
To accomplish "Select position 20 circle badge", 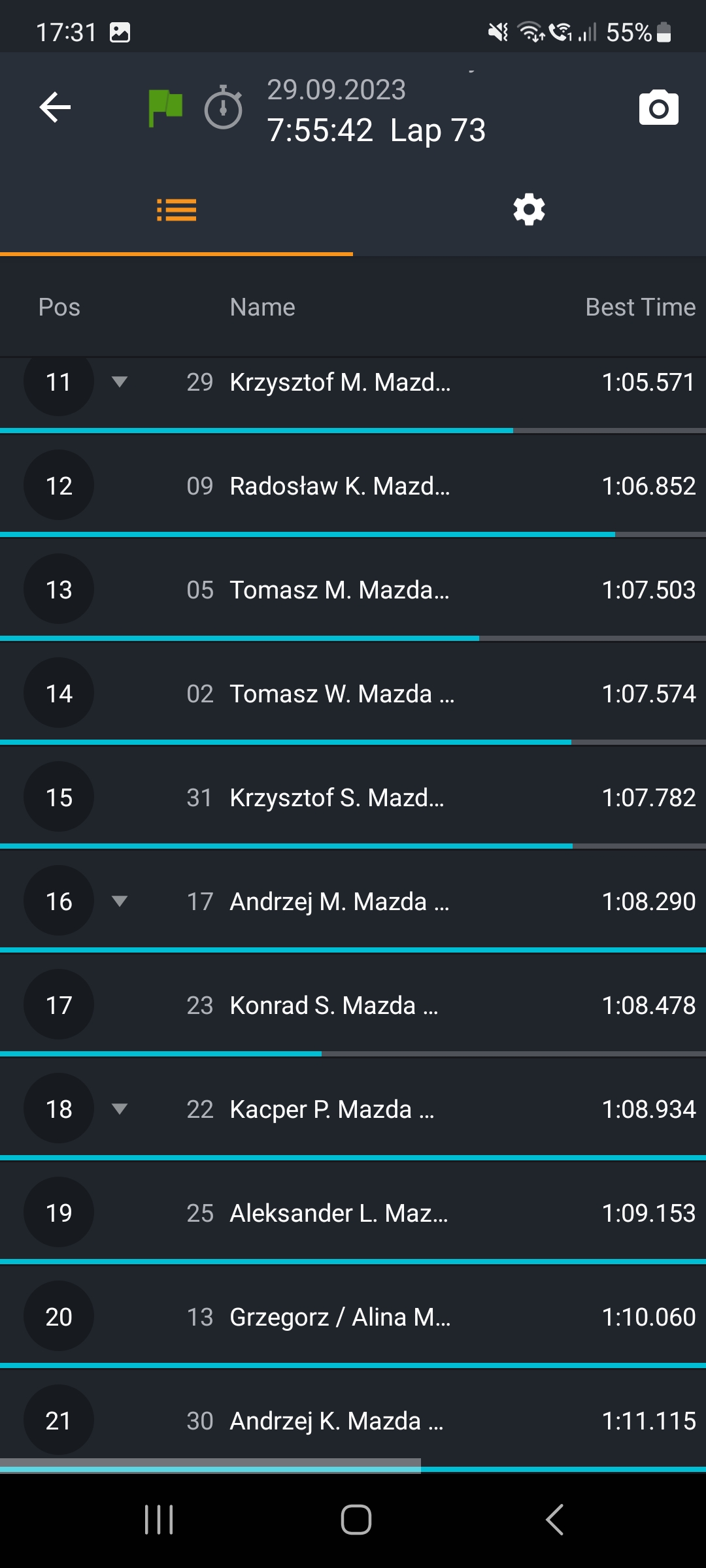I will 59,1316.
